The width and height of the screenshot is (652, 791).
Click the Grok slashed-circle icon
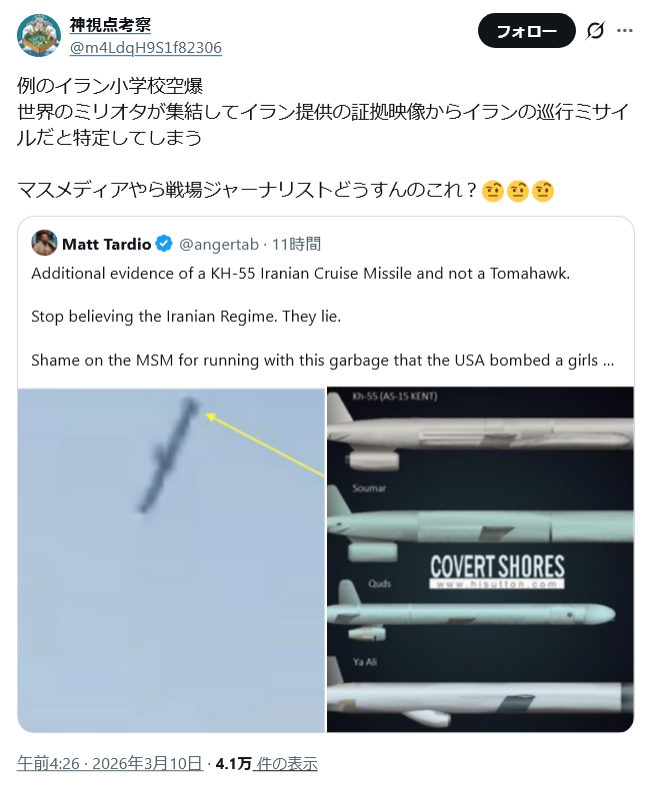[x=595, y=31]
